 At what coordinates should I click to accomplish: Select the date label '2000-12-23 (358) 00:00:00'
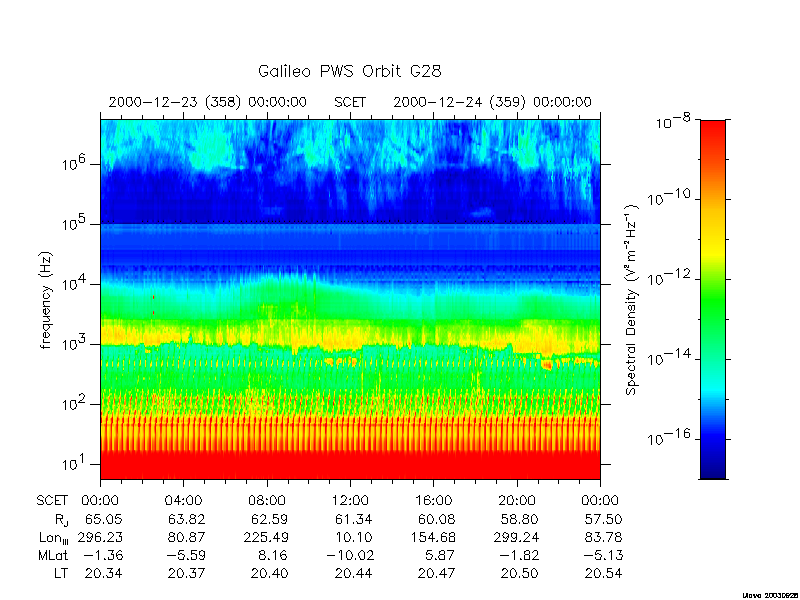[x=208, y=102]
